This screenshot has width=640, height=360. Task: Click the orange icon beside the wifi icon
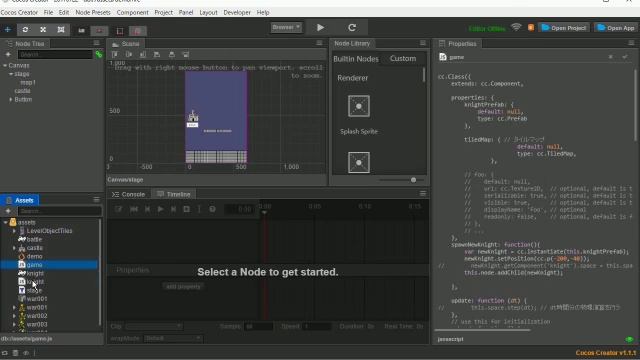(531, 27)
